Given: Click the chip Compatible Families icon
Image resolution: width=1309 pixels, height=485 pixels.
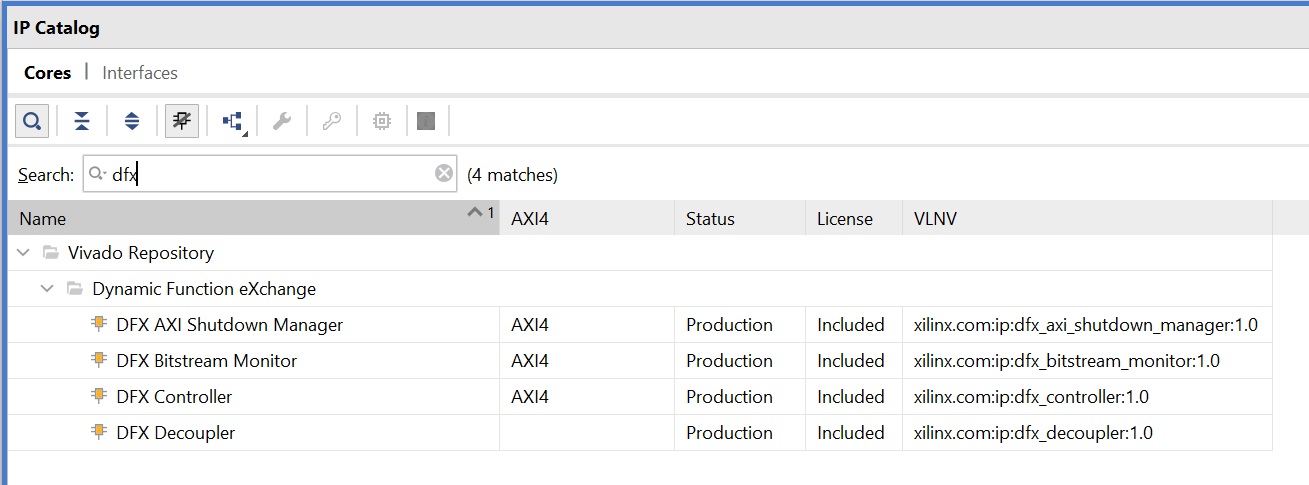Looking at the screenshot, I should [381, 121].
